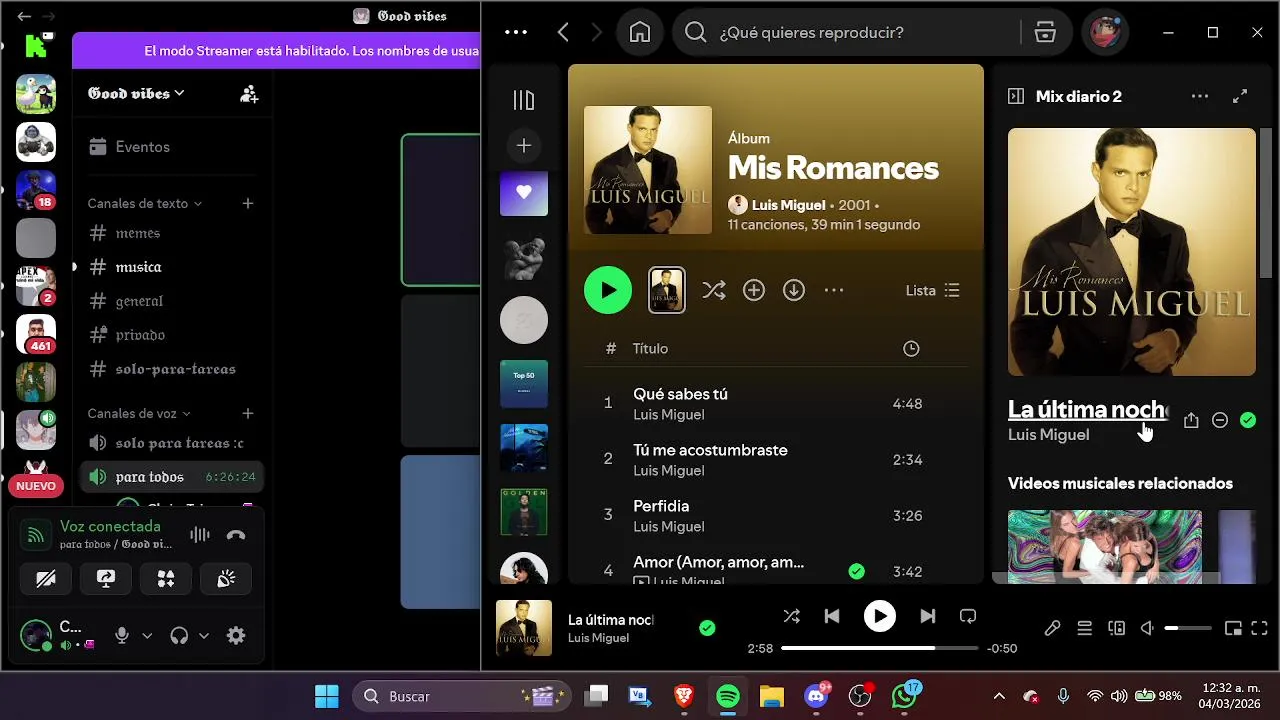Open Connect to a device icon
The image size is (1280, 720).
(x=1117, y=629)
